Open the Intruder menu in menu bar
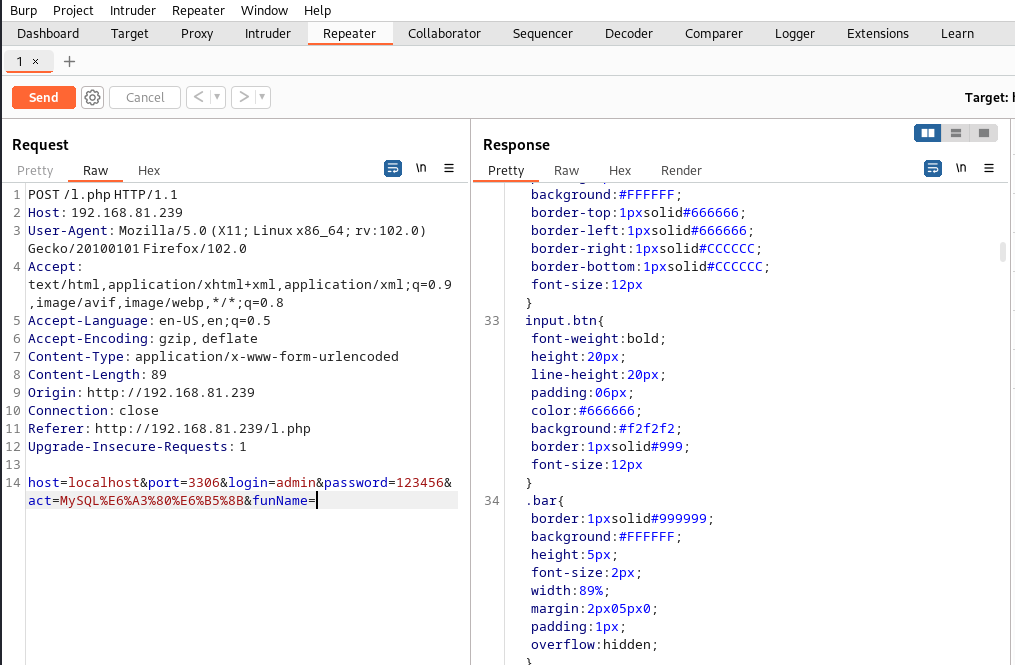 pyautogui.click(x=132, y=10)
